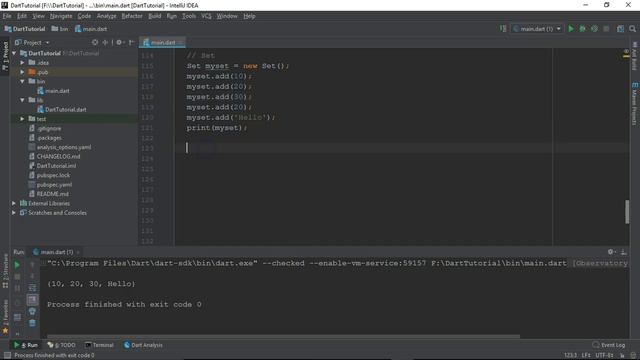The image size is (640, 360).
Task: Open the Dart Analysis tool window
Action: point(143,345)
